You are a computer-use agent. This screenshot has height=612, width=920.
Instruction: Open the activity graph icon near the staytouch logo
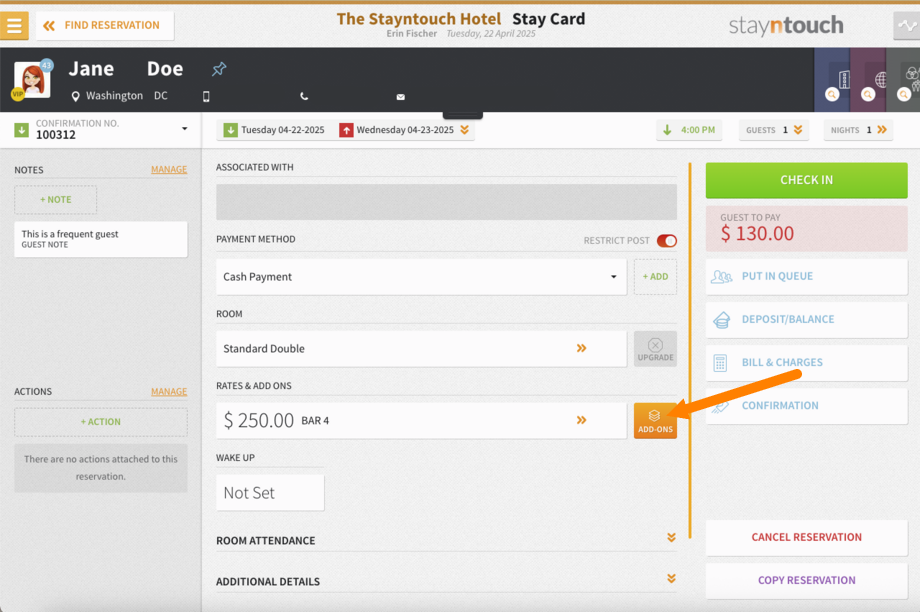[907, 25]
